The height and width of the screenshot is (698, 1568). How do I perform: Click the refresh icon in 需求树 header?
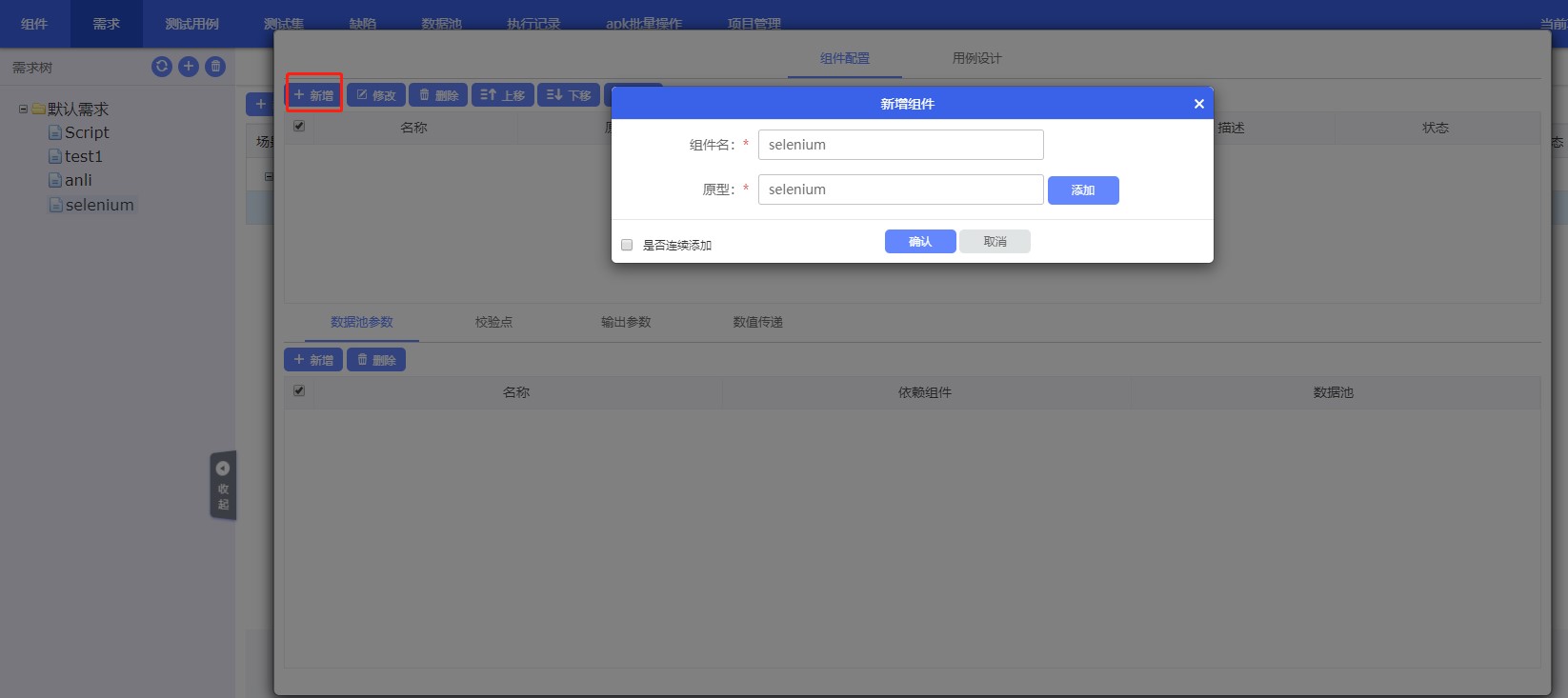[x=162, y=66]
